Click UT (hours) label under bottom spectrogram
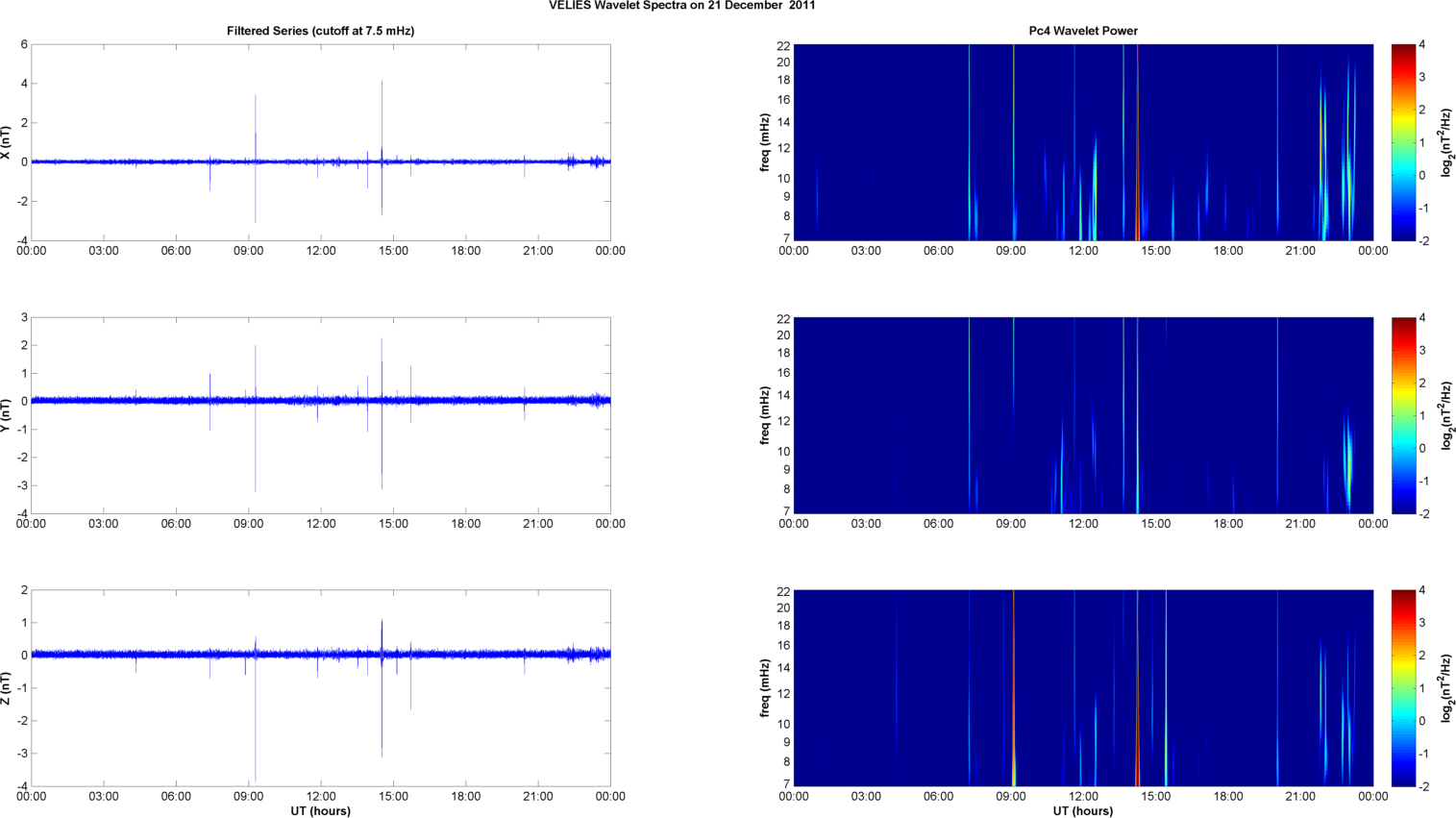The height and width of the screenshot is (818, 1456). click(x=1082, y=810)
